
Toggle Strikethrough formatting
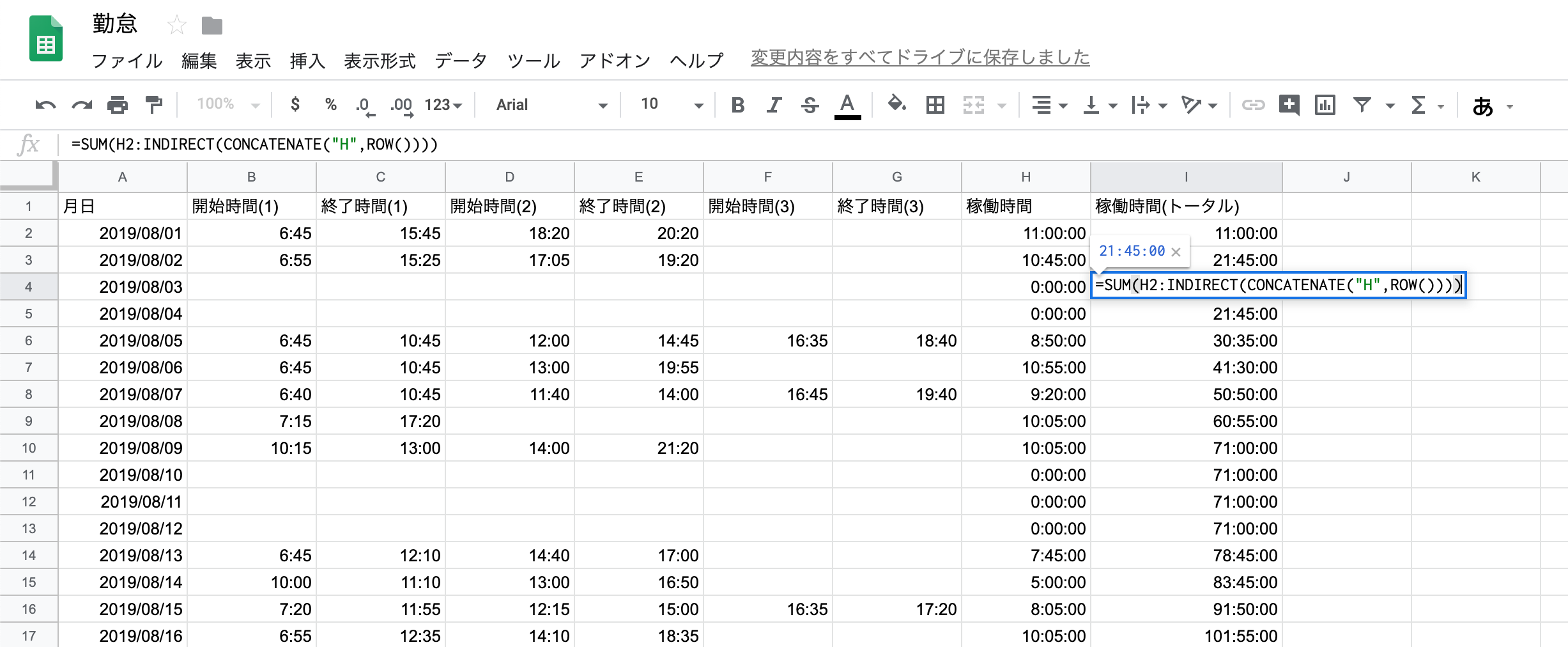click(x=810, y=105)
